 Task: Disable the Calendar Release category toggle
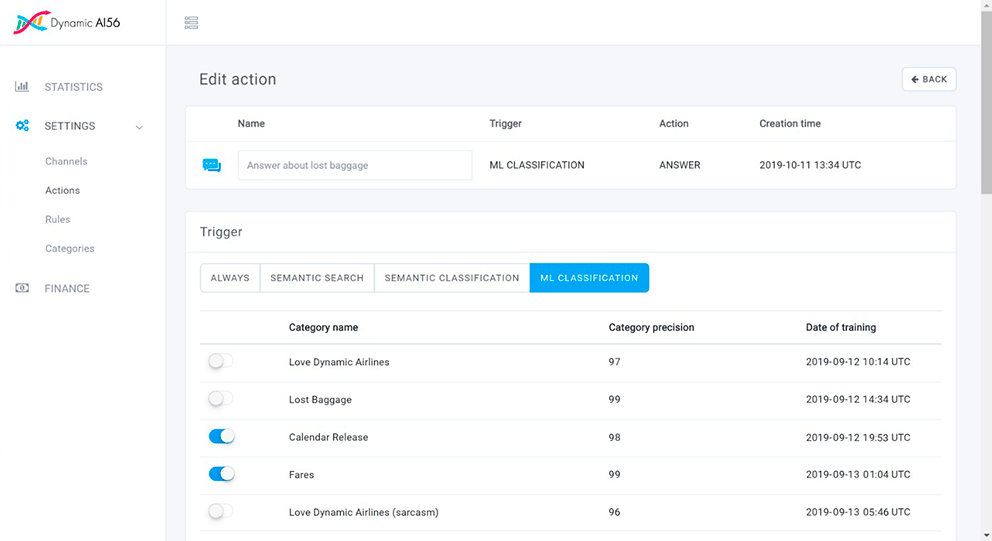(x=221, y=436)
